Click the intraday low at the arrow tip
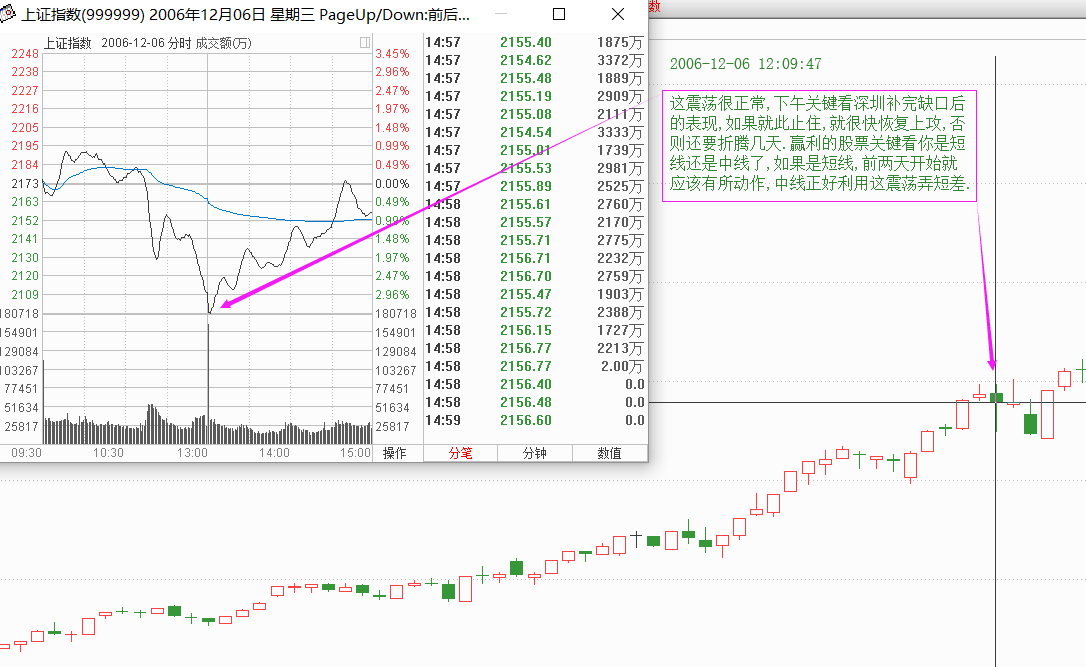 [209, 311]
